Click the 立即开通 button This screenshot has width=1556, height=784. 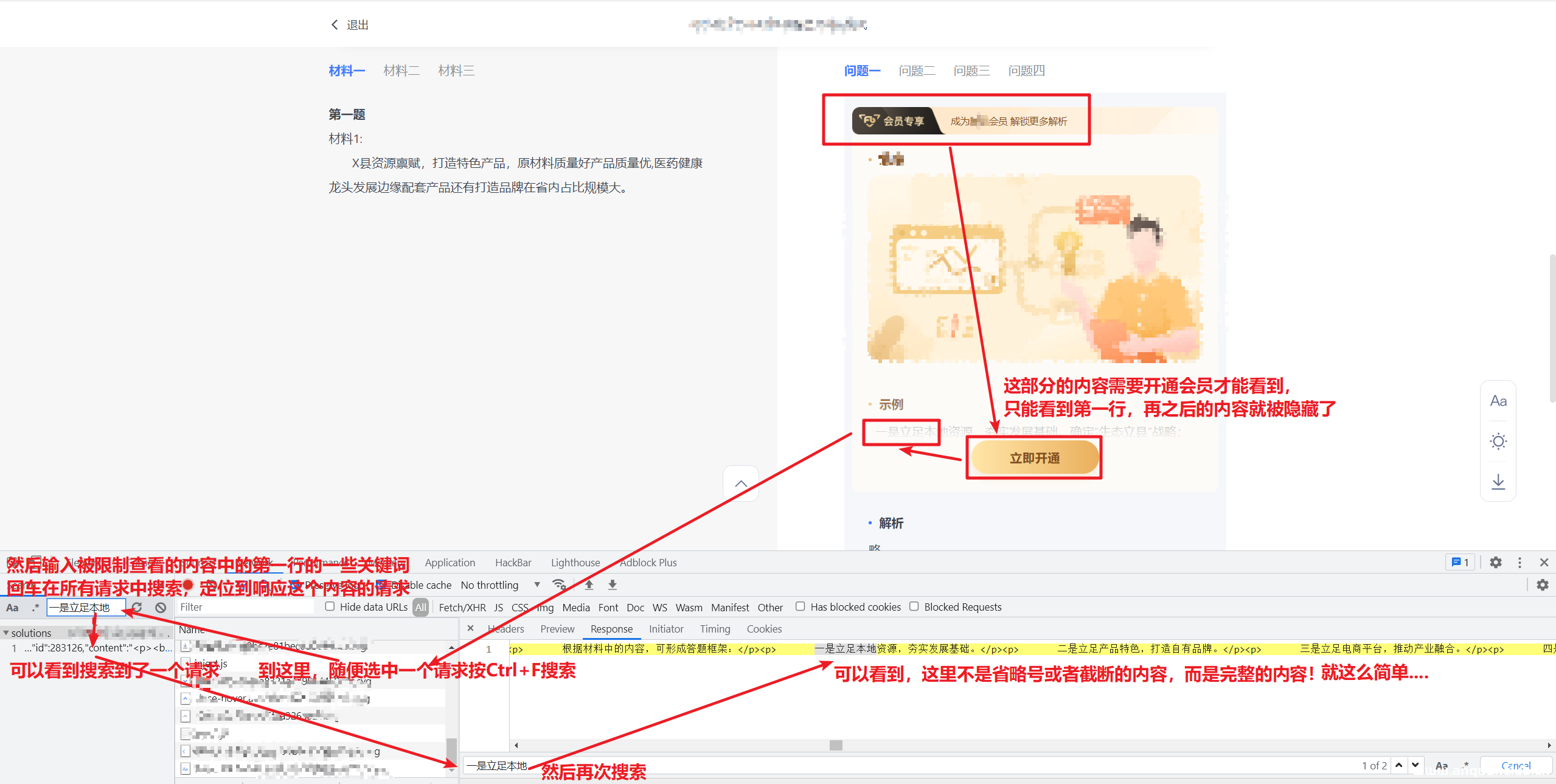click(1033, 458)
